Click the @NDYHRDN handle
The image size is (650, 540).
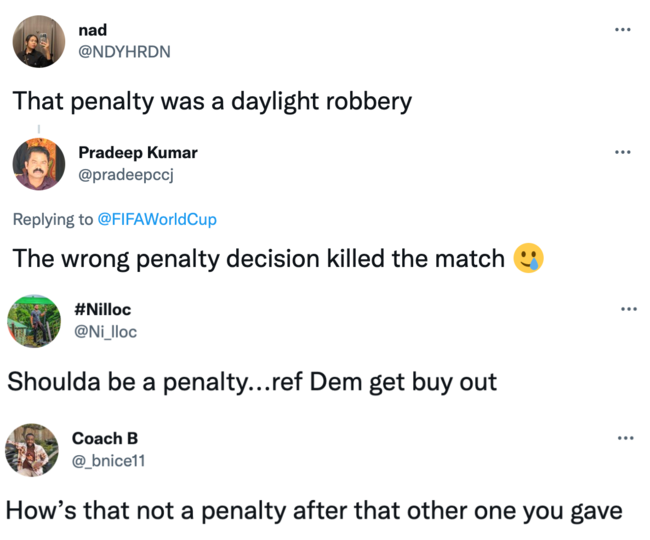124,52
